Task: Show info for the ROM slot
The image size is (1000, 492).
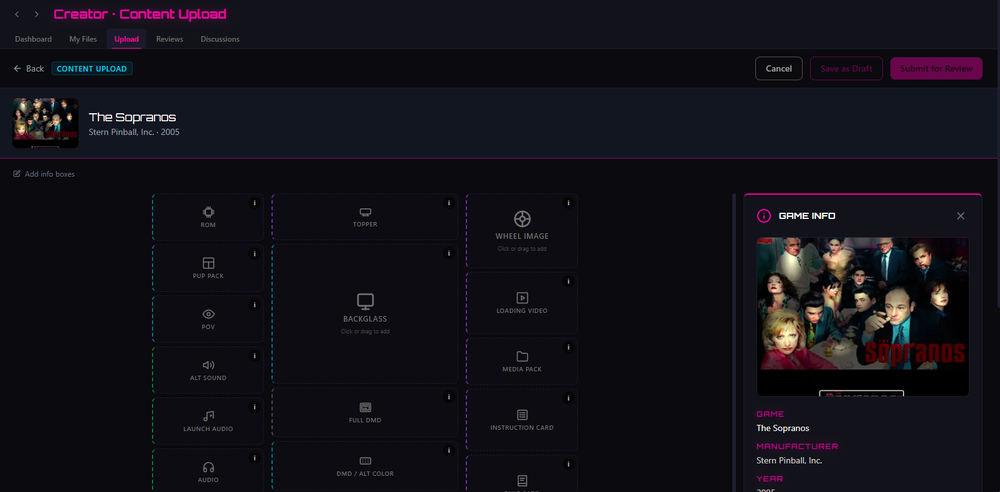Action: point(254,203)
